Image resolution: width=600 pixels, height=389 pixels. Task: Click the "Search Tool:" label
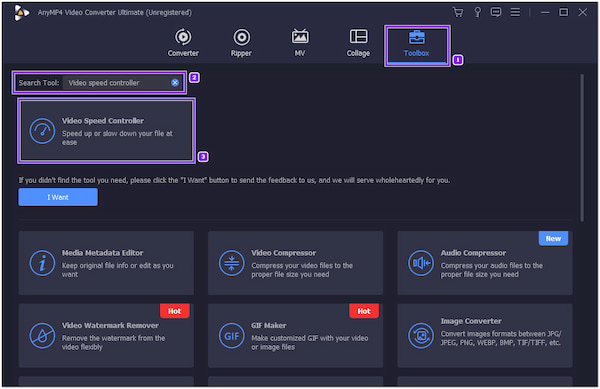39,83
